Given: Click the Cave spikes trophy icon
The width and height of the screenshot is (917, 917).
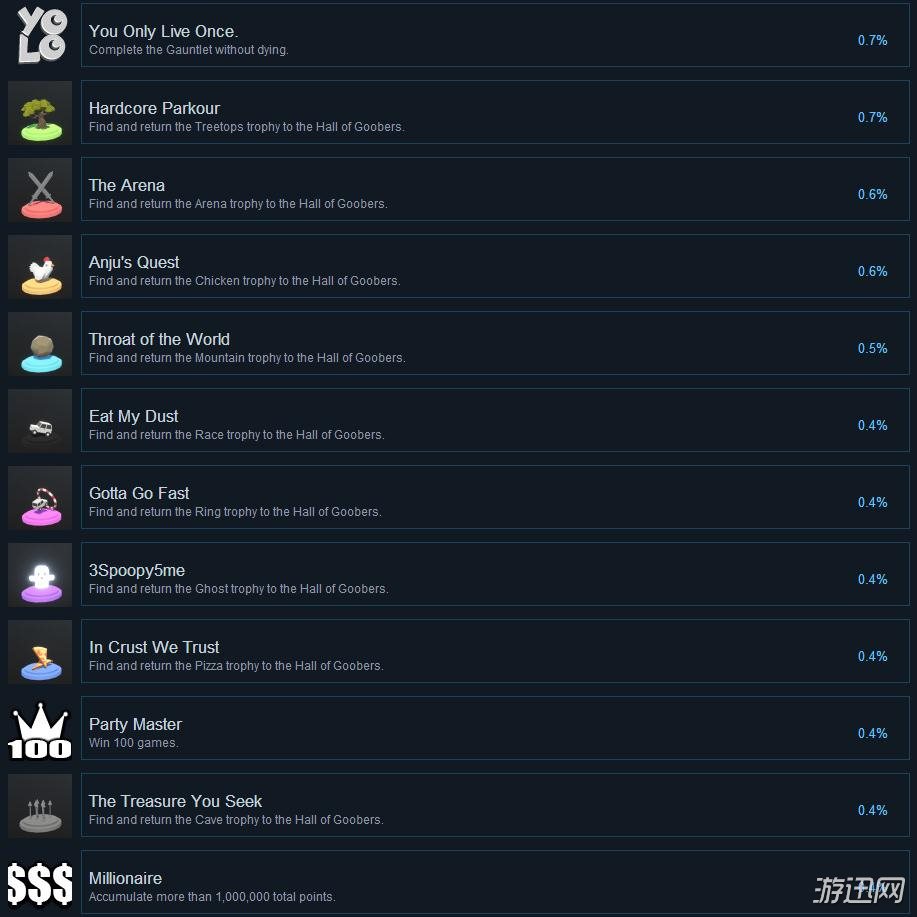Looking at the screenshot, I should click(40, 807).
